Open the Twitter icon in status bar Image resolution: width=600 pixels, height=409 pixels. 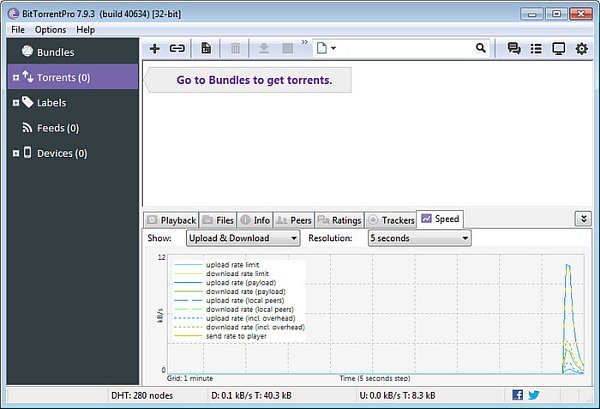click(x=534, y=395)
